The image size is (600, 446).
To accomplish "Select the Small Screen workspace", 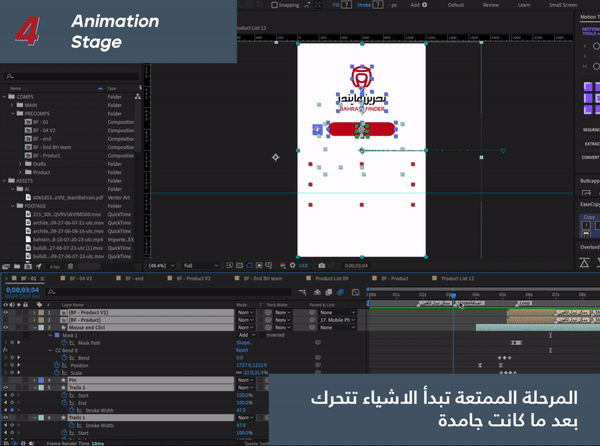I will 563,5.
